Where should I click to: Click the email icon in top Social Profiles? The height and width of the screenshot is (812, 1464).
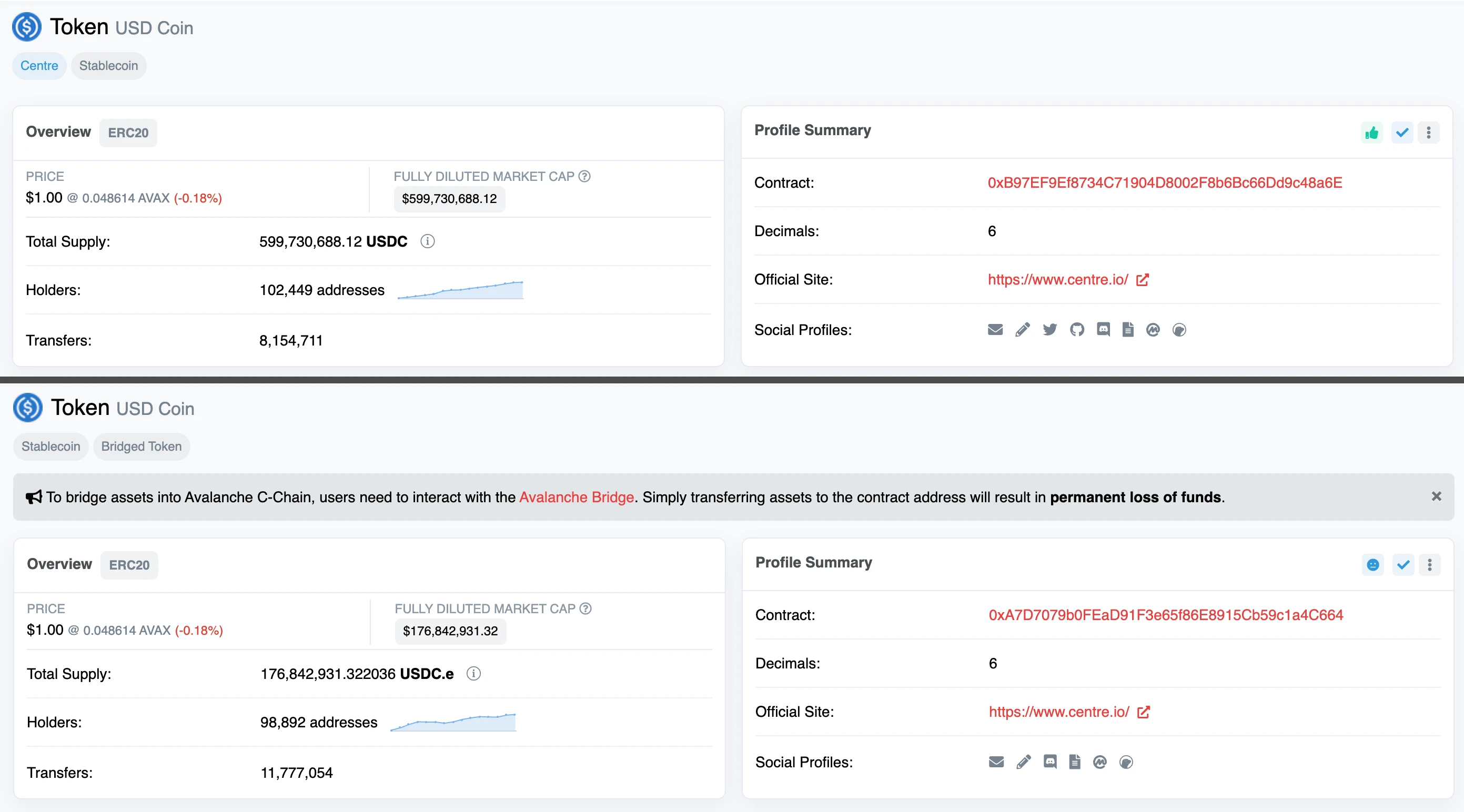pos(995,330)
